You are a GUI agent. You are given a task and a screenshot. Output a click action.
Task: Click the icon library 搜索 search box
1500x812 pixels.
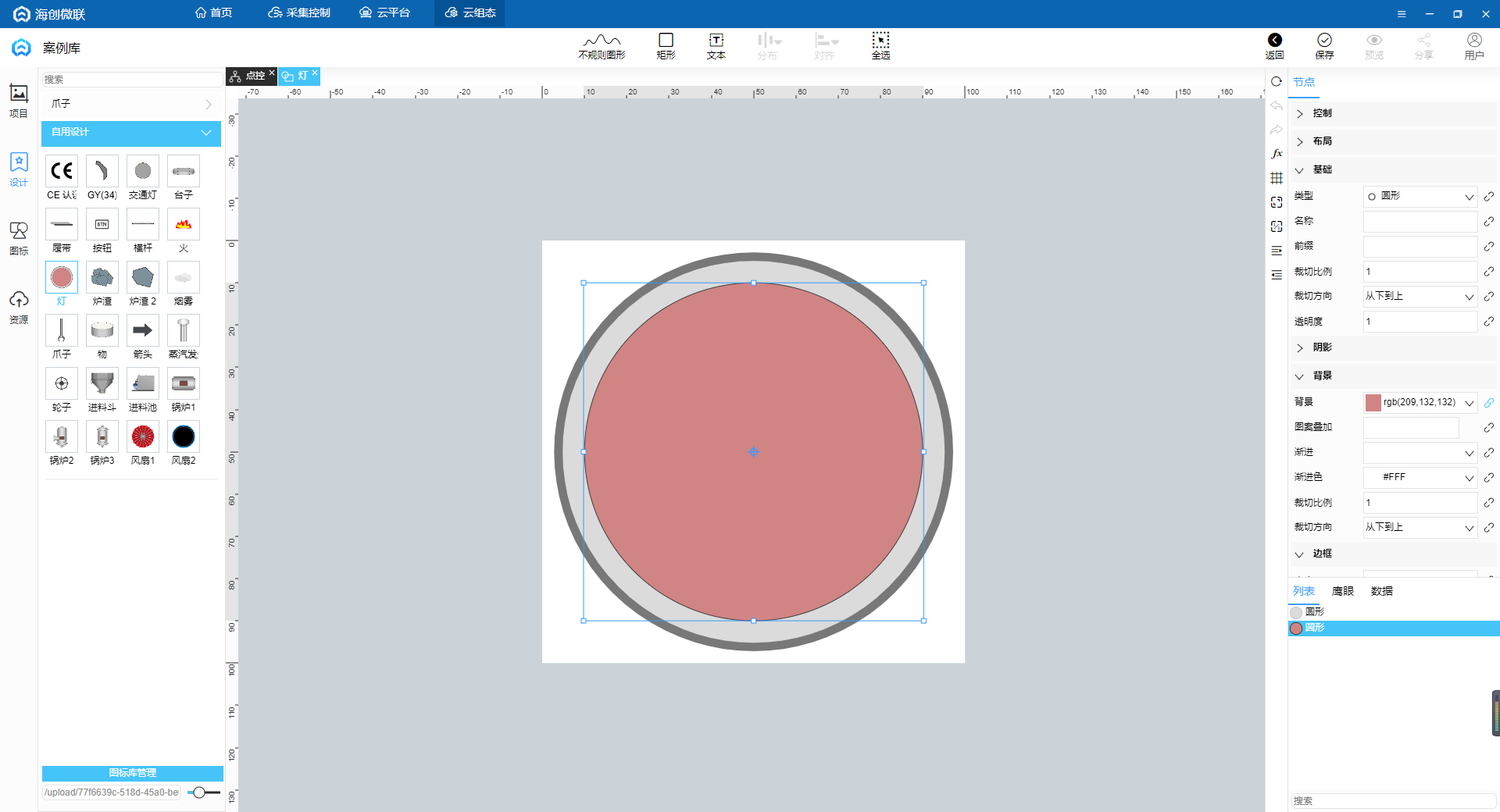[131, 80]
